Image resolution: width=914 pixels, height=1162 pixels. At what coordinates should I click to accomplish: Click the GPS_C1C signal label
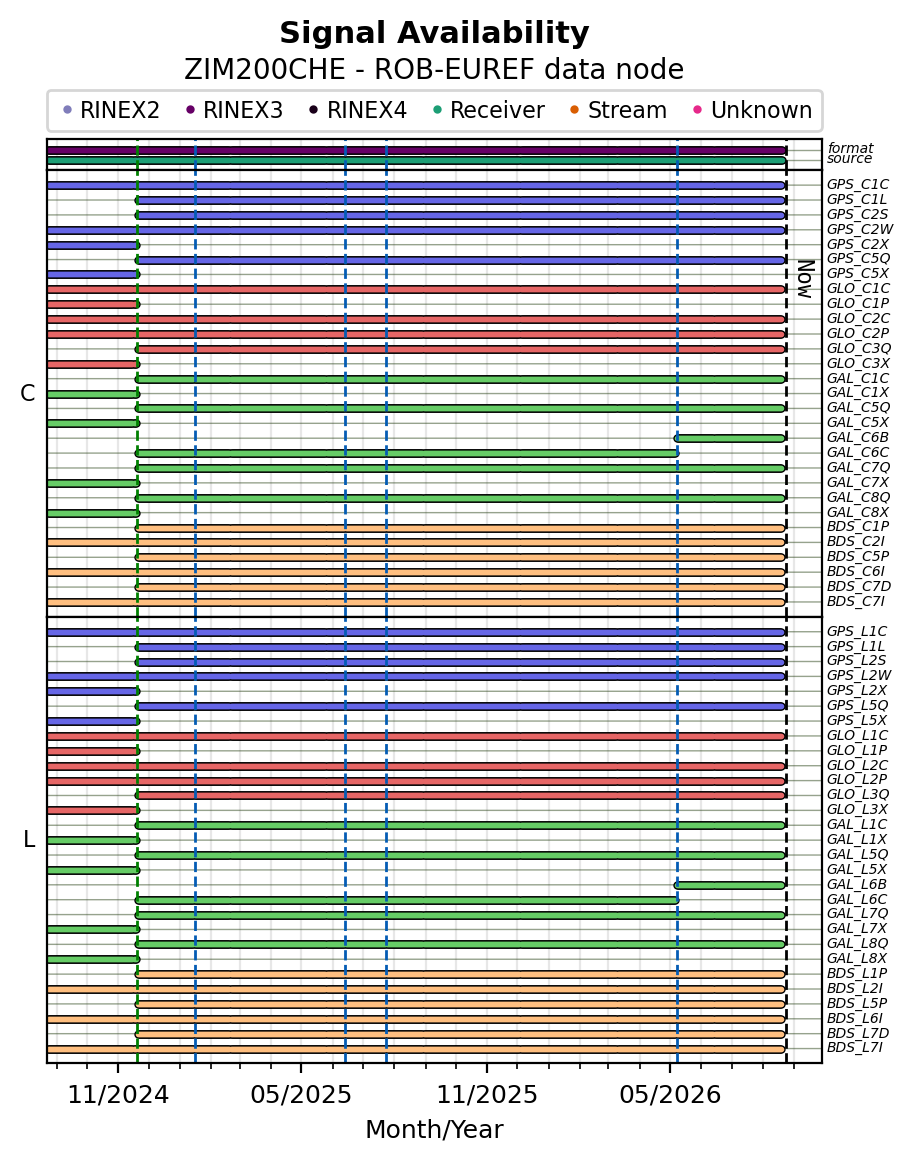point(858,185)
